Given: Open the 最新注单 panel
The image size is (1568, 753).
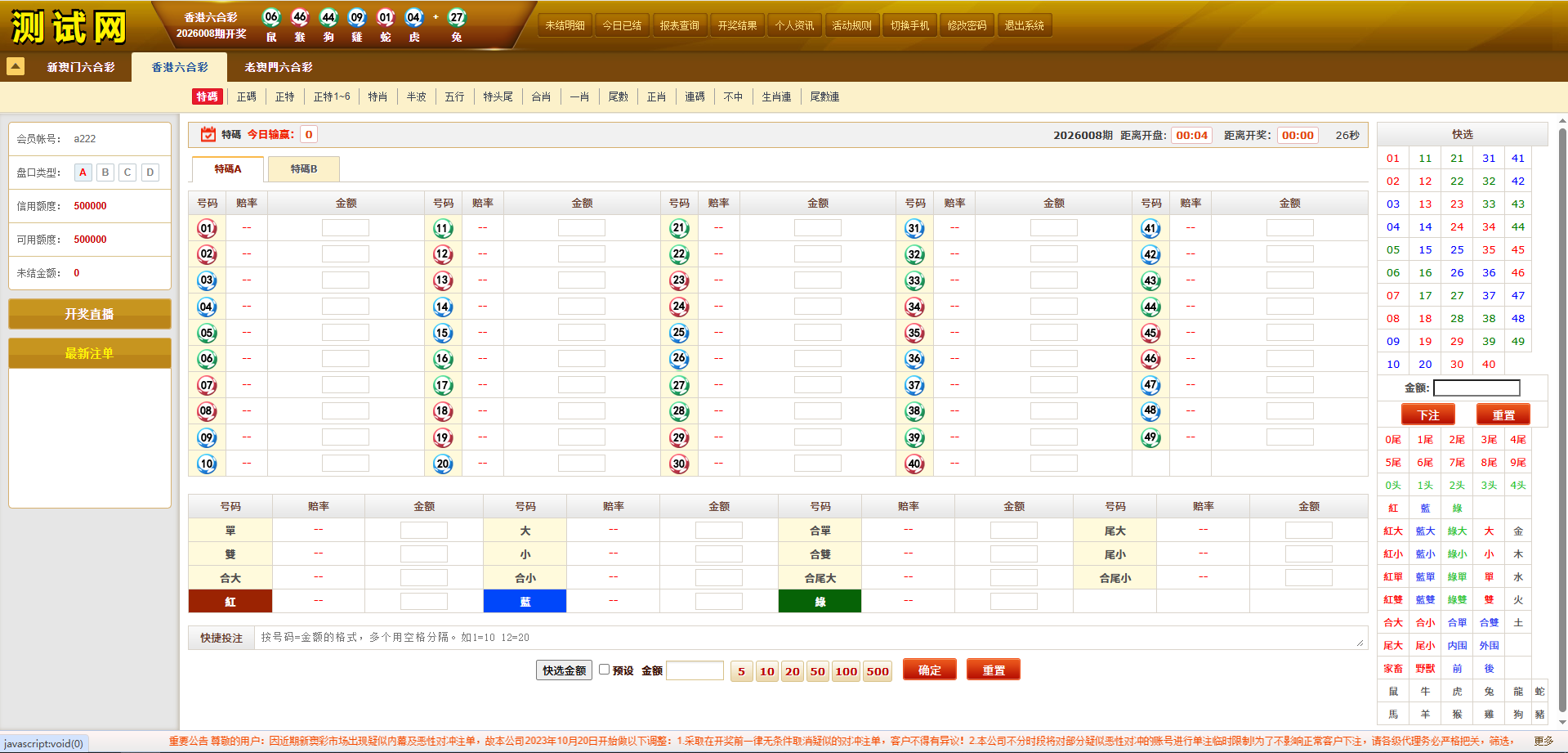Looking at the screenshot, I should click(x=90, y=353).
